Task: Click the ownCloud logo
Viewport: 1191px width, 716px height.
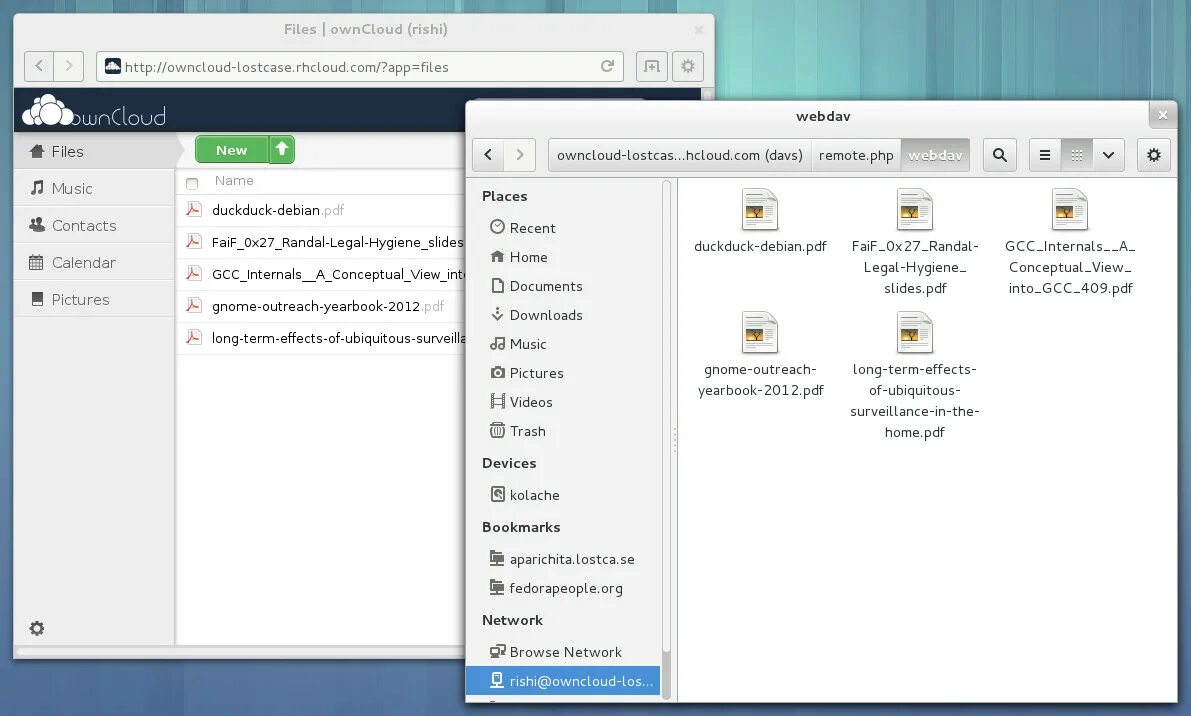Action: 94,112
